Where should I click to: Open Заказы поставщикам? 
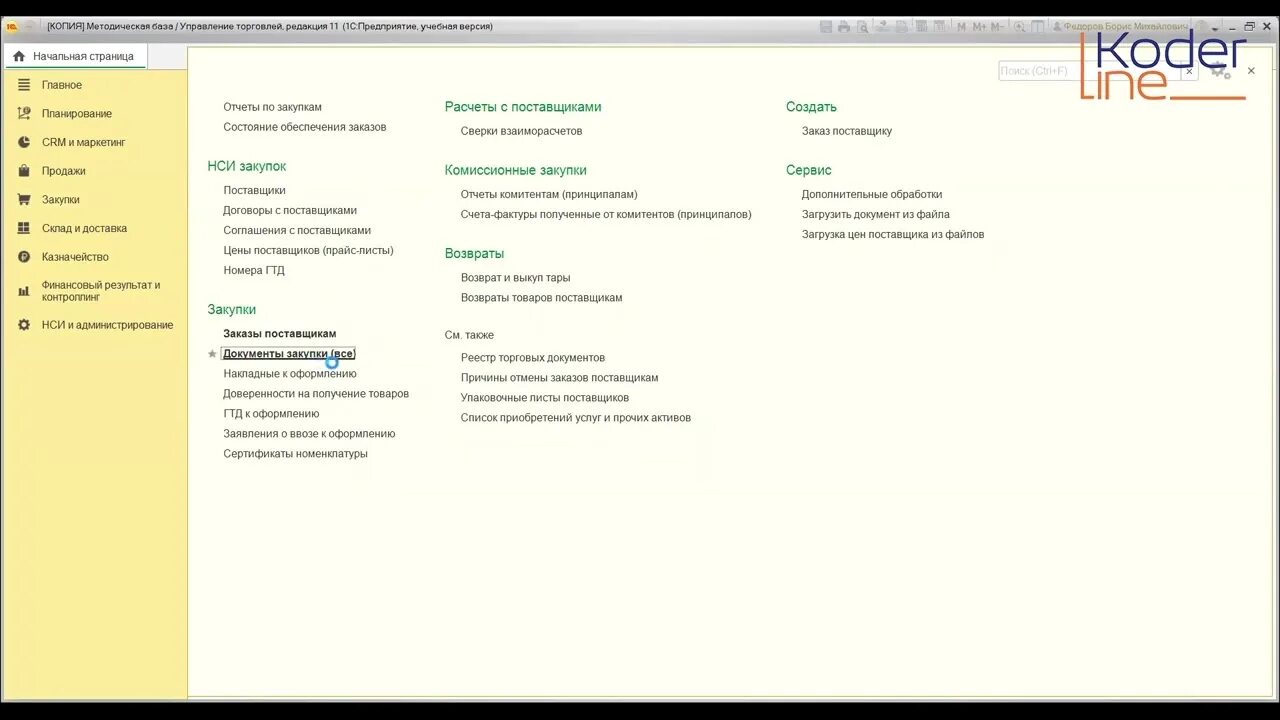coord(279,334)
